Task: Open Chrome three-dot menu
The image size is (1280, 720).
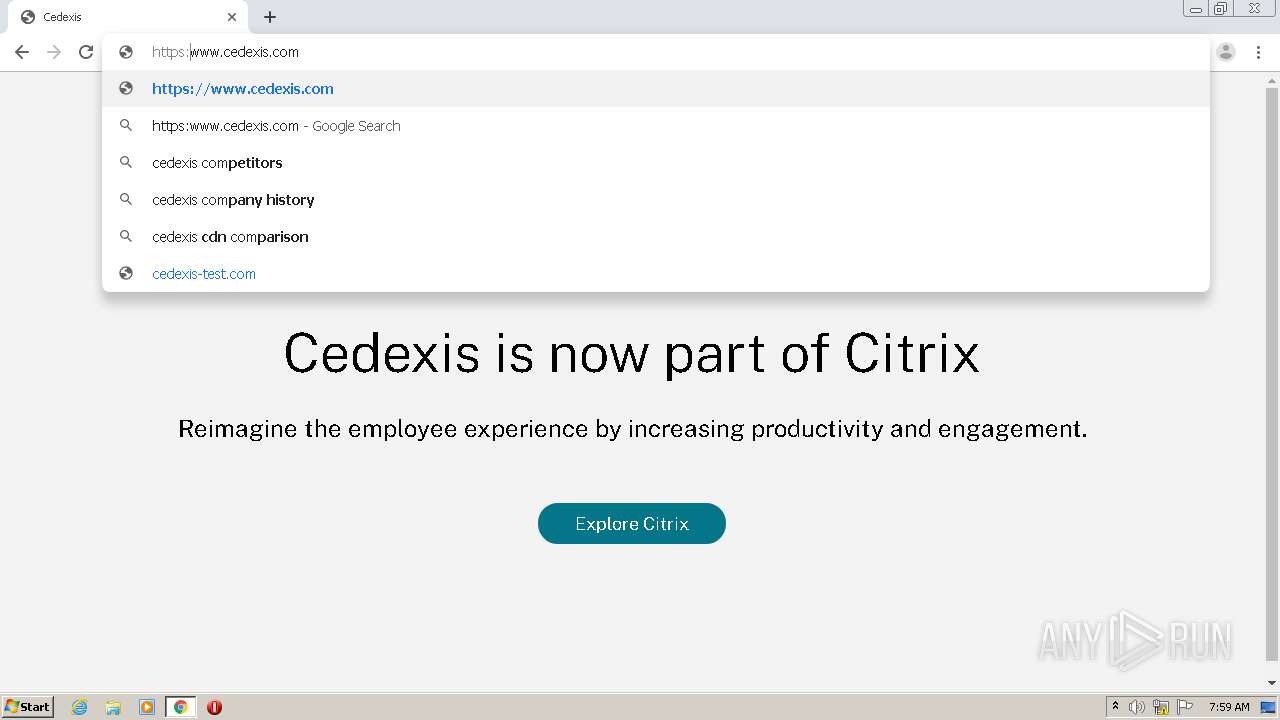Action: (1259, 52)
